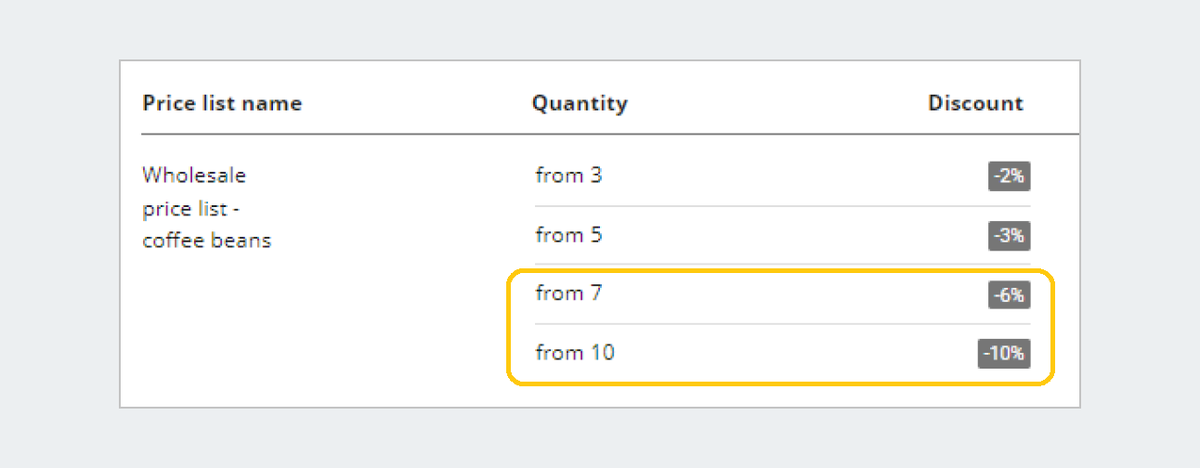Open the Wholesale price list name
Image resolution: width=1200 pixels, height=468 pixels.
(x=194, y=176)
